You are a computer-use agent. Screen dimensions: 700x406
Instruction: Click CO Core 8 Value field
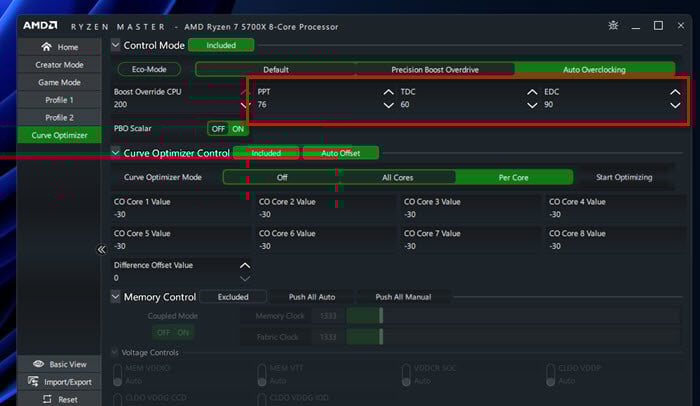coord(616,240)
